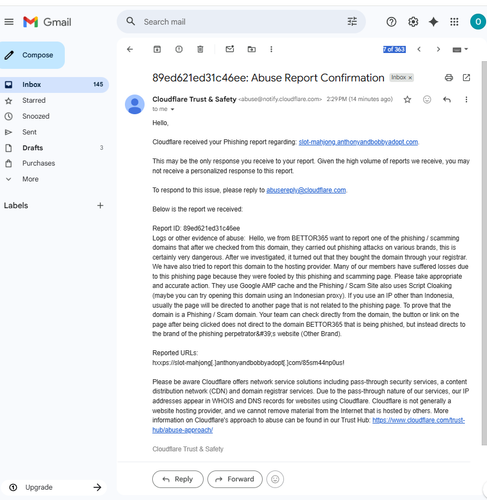The height and width of the screenshot is (500, 487).
Task: Open email in new window
Action: 466,78
